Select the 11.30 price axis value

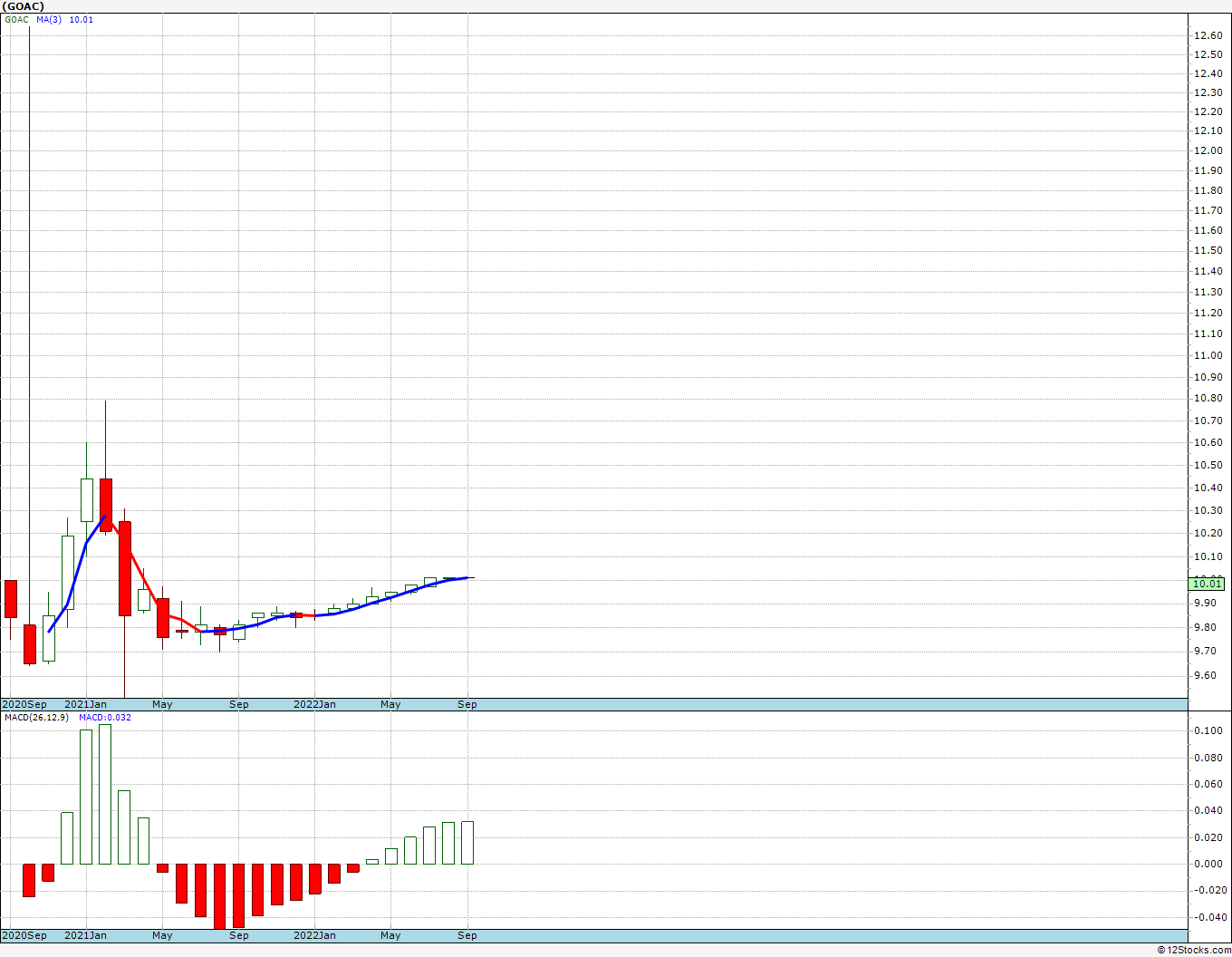pos(1208,292)
